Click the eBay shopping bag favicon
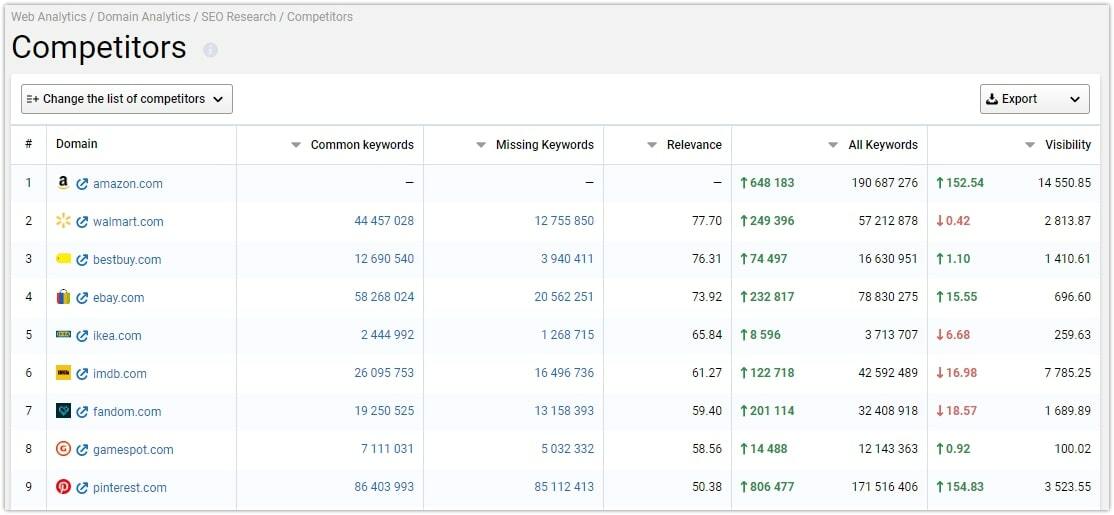 (x=63, y=297)
